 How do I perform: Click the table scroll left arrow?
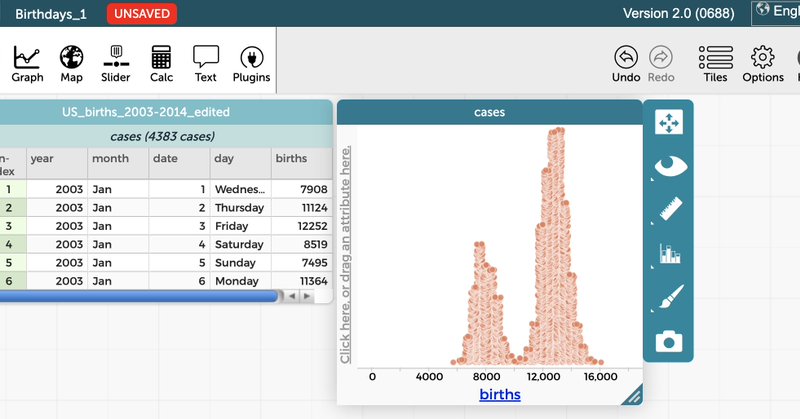tap(292, 296)
